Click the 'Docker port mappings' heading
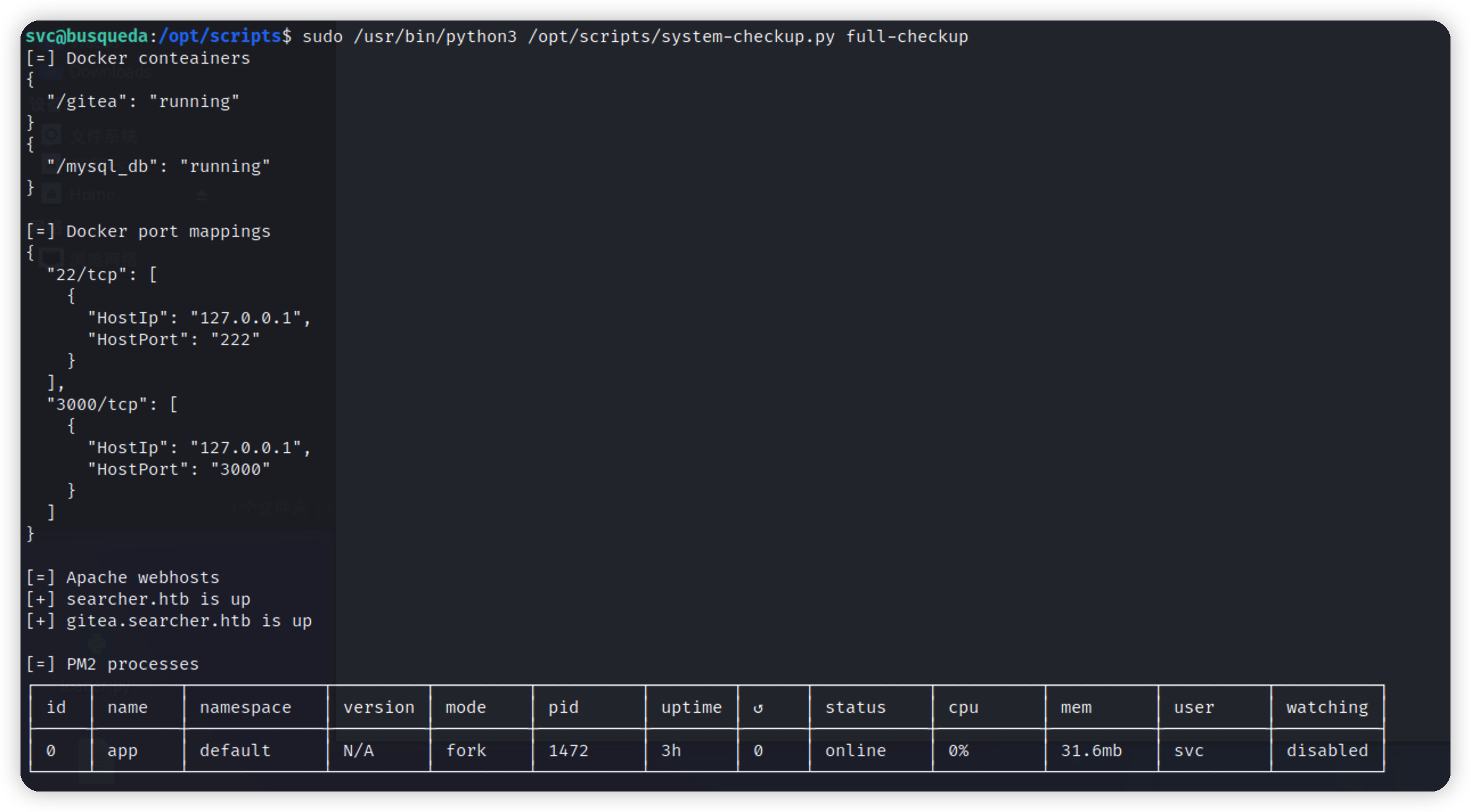The image size is (1471, 812). tap(168, 231)
